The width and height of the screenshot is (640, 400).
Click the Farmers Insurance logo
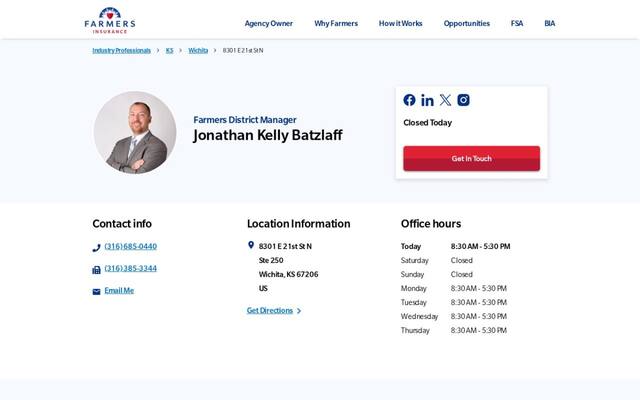tap(110, 20)
